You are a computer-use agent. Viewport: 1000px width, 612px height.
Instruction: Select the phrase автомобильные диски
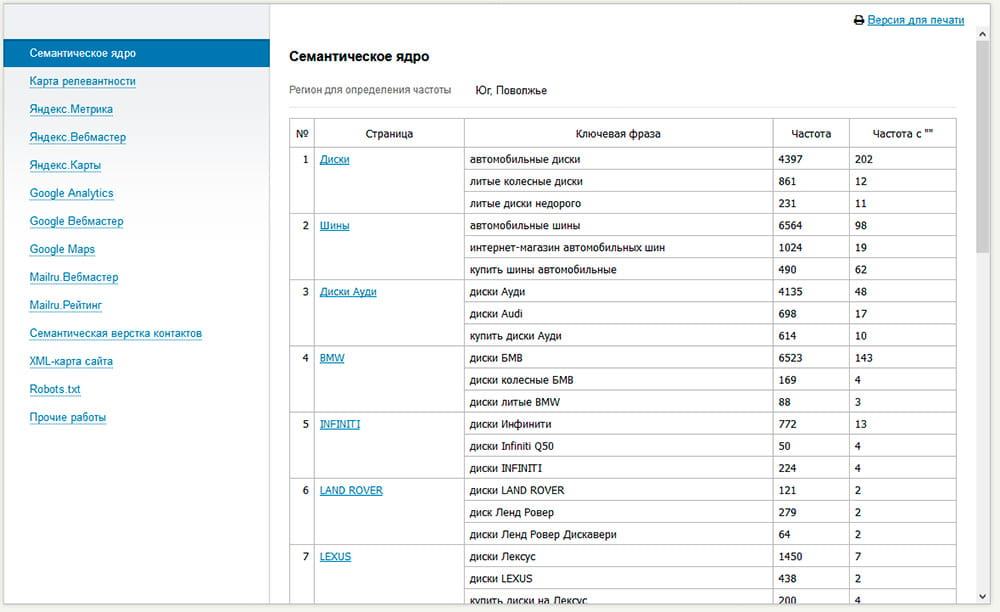pos(525,159)
